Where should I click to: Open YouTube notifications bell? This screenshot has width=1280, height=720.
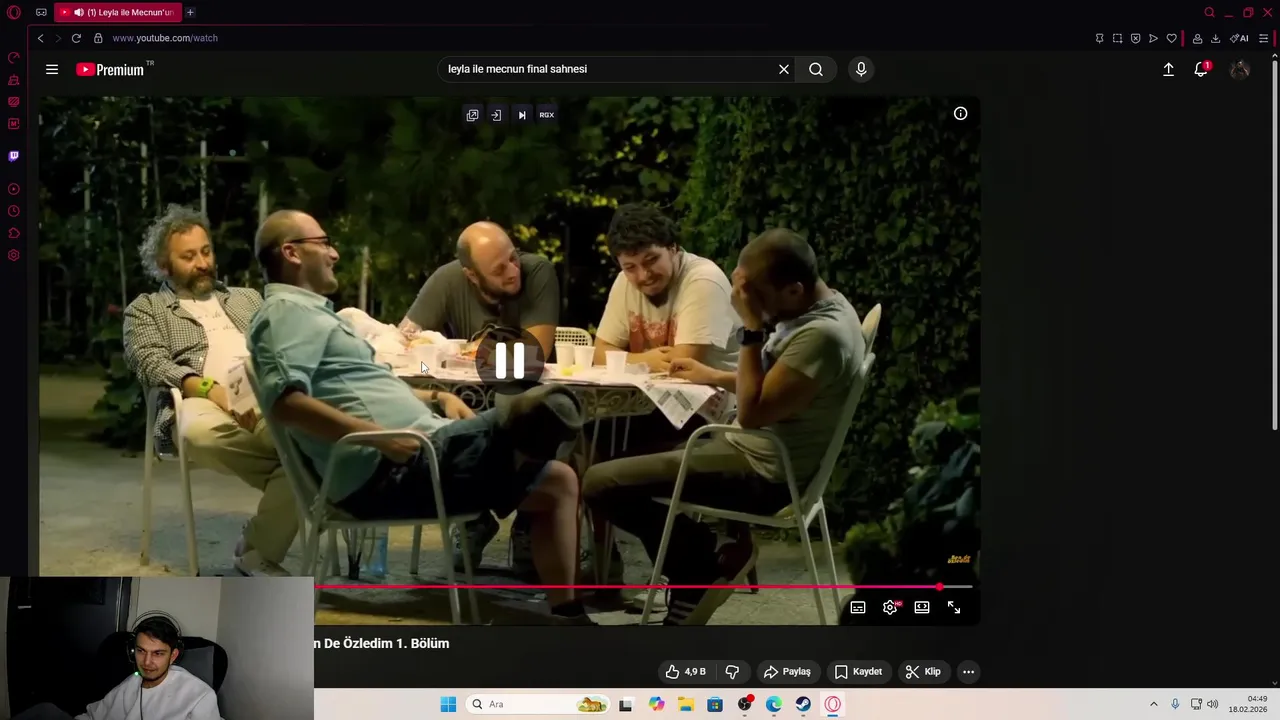[x=1201, y=69]
